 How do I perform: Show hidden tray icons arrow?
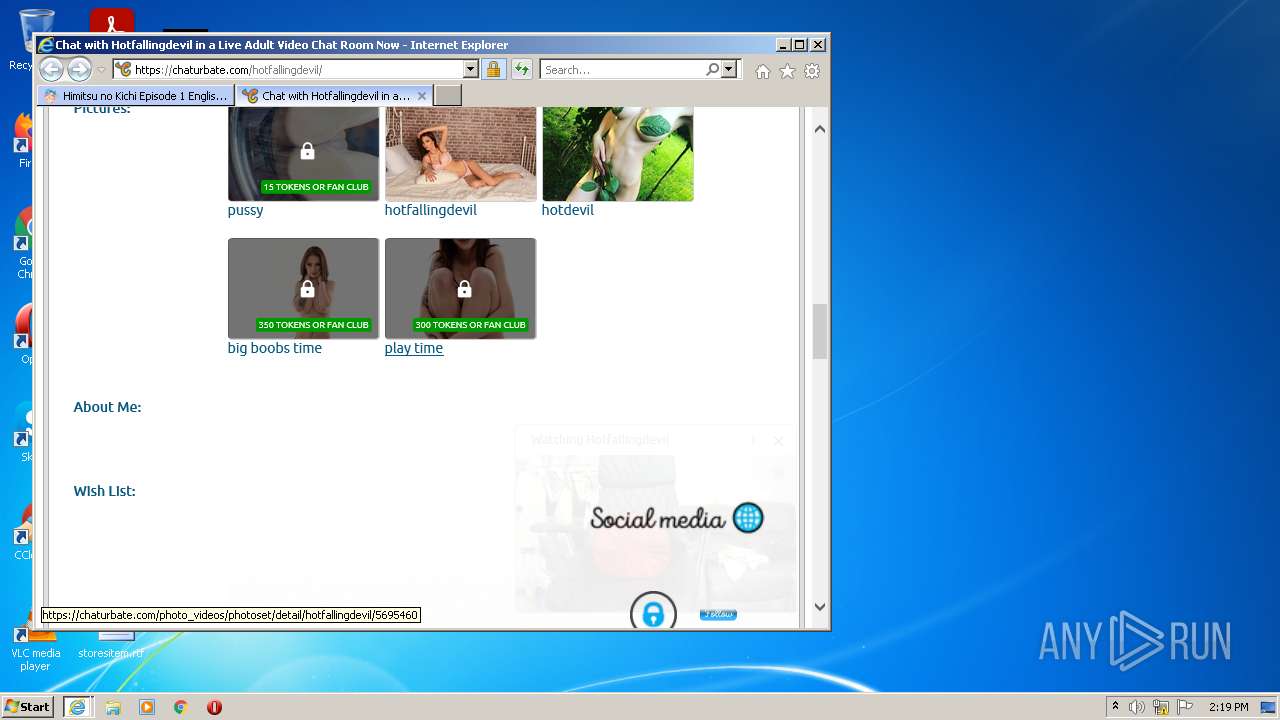coord(1115,707)
